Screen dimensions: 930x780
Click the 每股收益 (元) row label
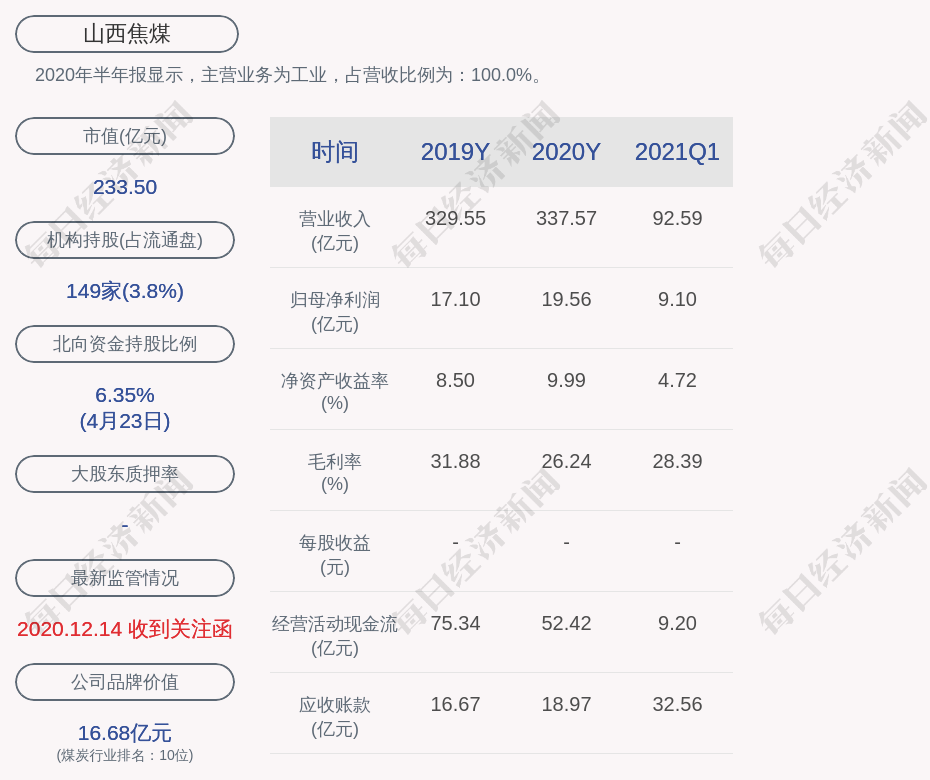(335, 555)
